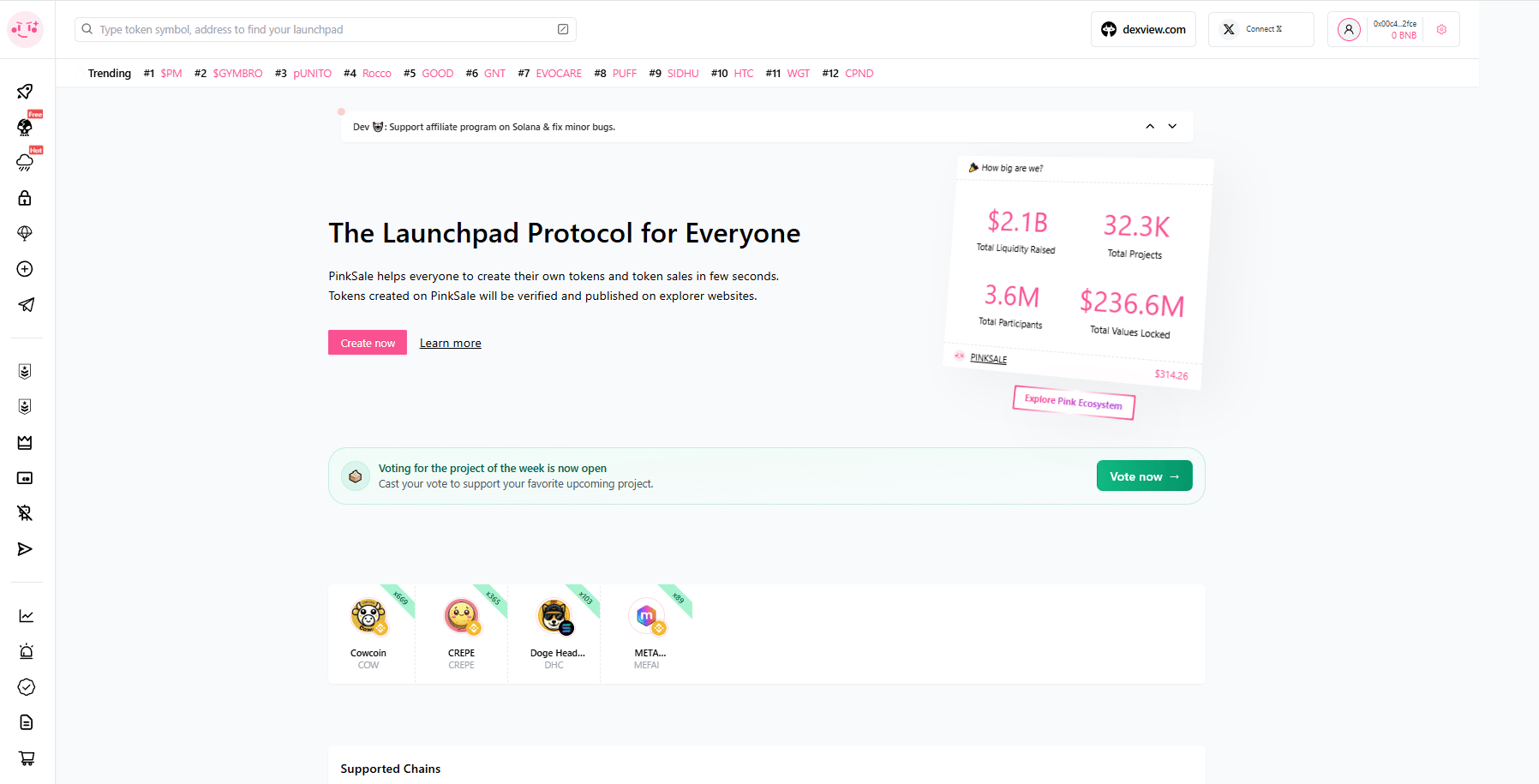The height and width of the screenshot is (784, 1539).
Task: Open the skull tool marked with Free badge
Action: click(26, 127)
